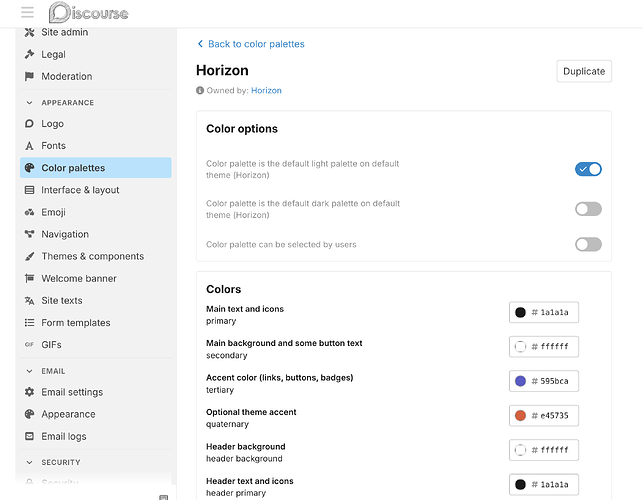Click the Email logs envelope icon
Viewport: 642px width, 500px height.
tap(29, 436)
